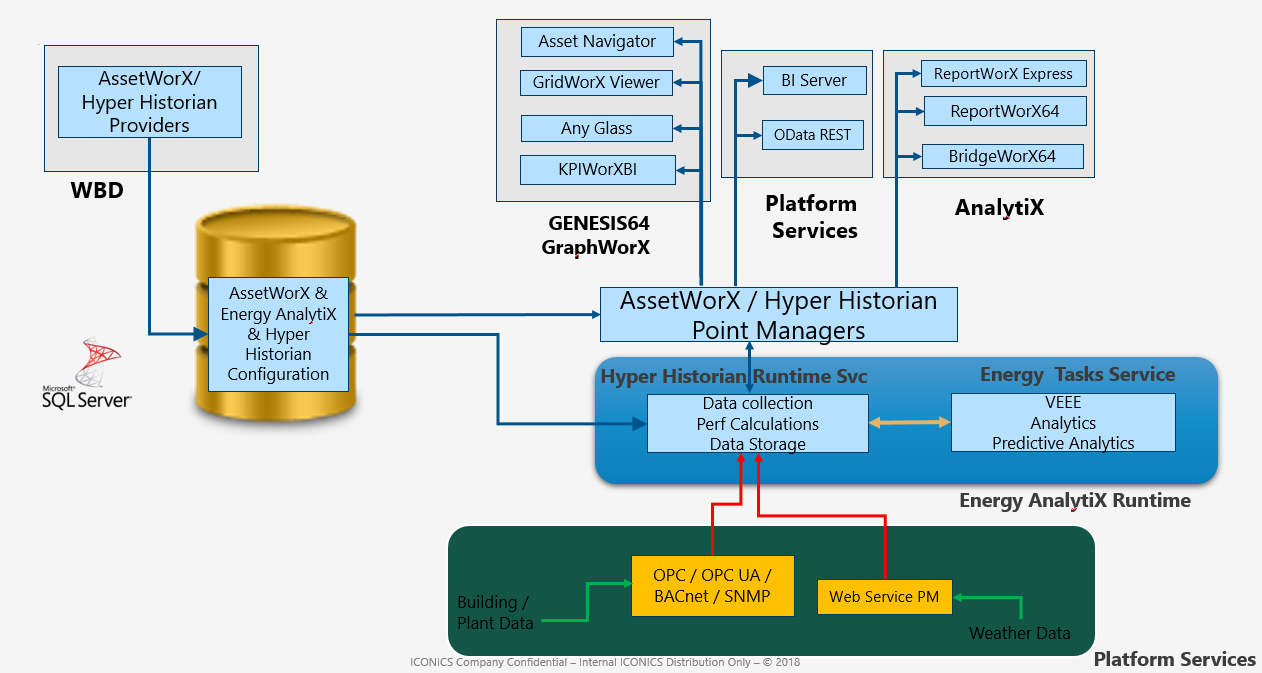Screen dimensions: 1262x673
Task: Click the Asset Navigator block
Action: (x=596, y=42)
